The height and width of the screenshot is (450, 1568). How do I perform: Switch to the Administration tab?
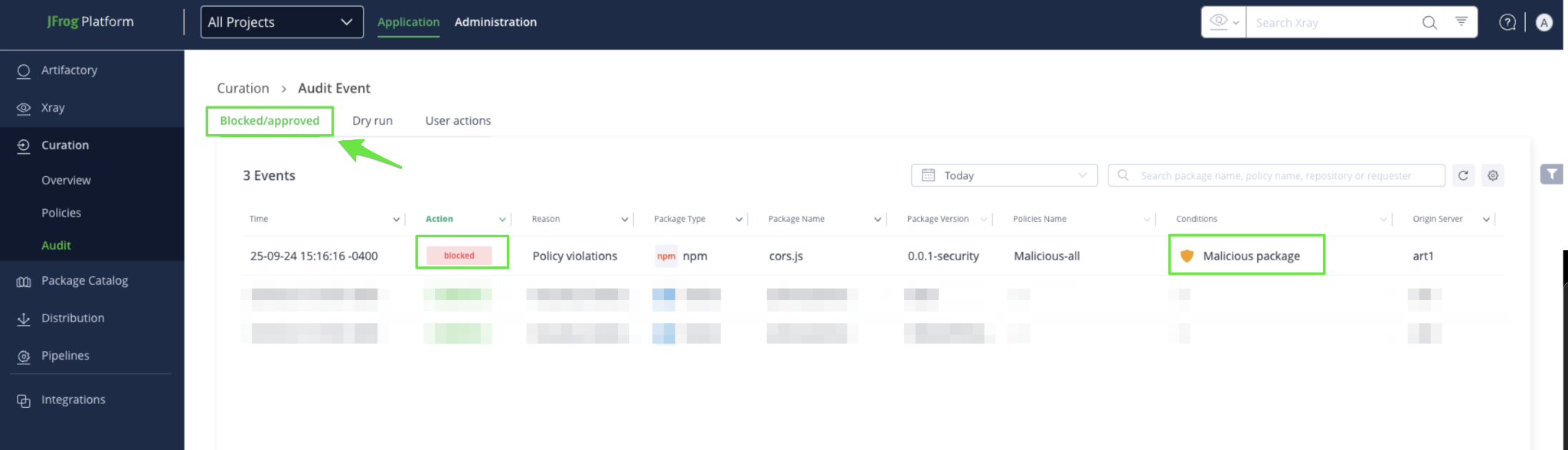click(x=495, y=22)
